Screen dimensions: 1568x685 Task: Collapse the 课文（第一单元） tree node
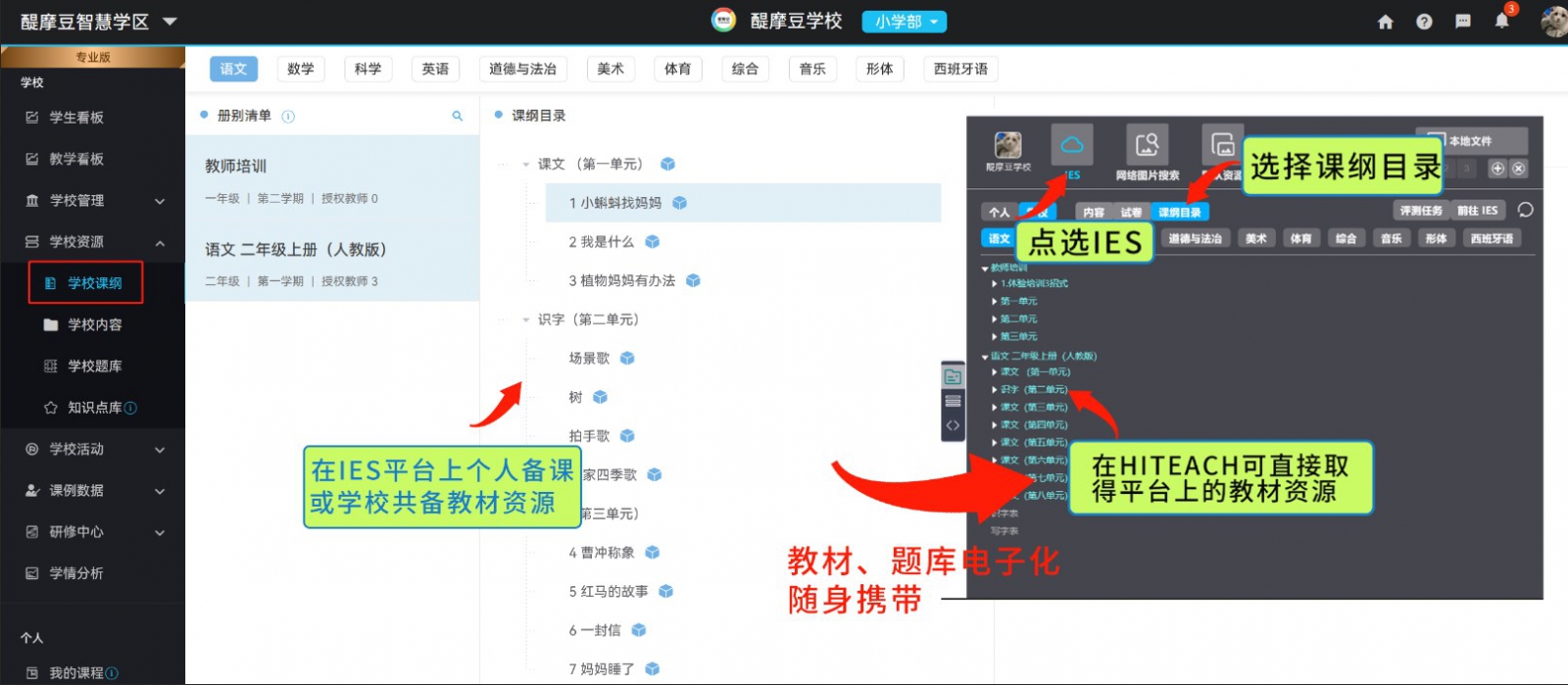526,165
